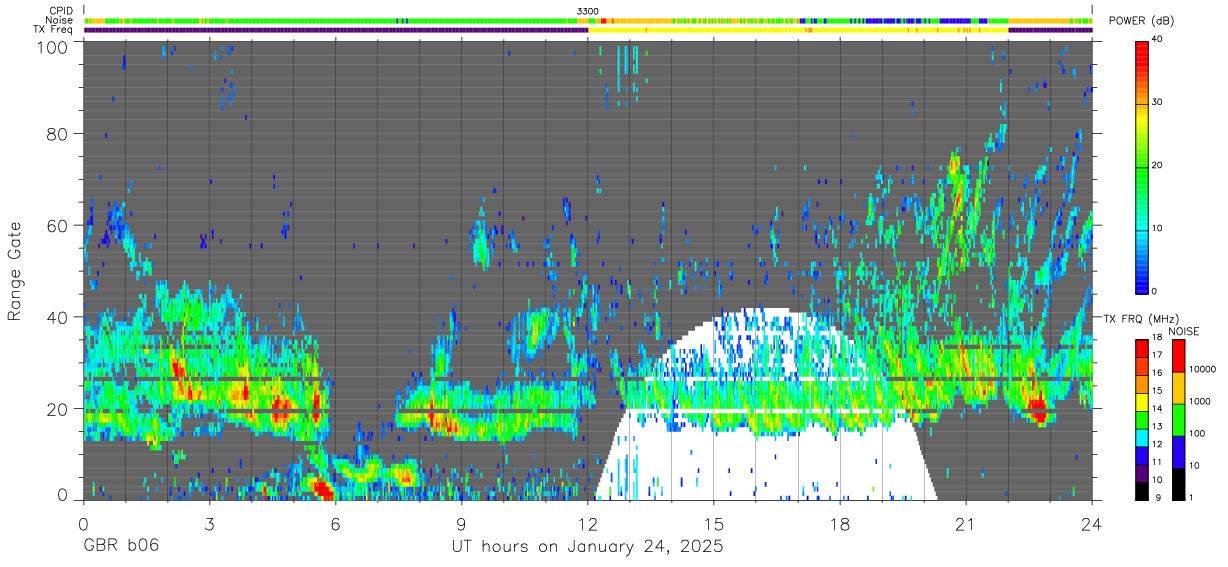Click the power scale value 10
1228x567 pixels.
[1158, 229]
